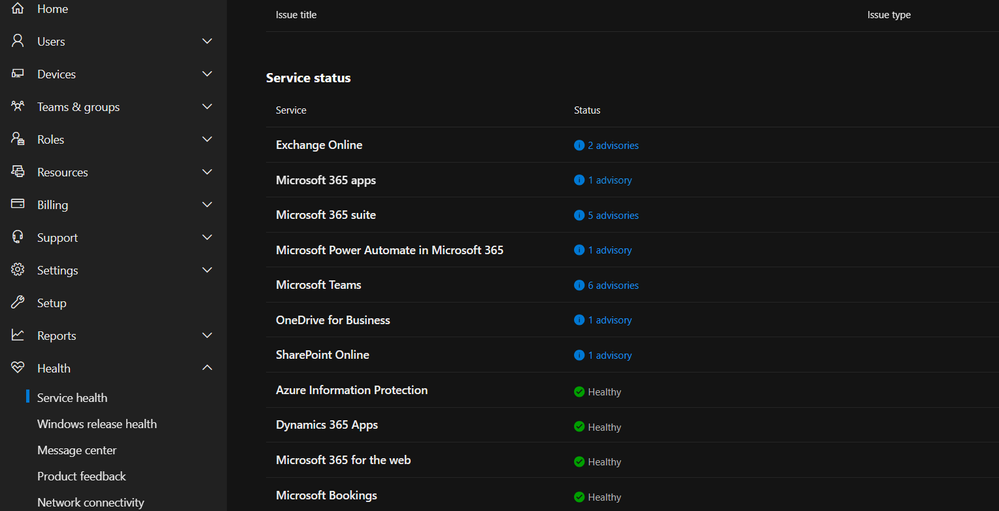Click green check icon for Dynamics 365 Apps
999x511 pixels.
579,426
